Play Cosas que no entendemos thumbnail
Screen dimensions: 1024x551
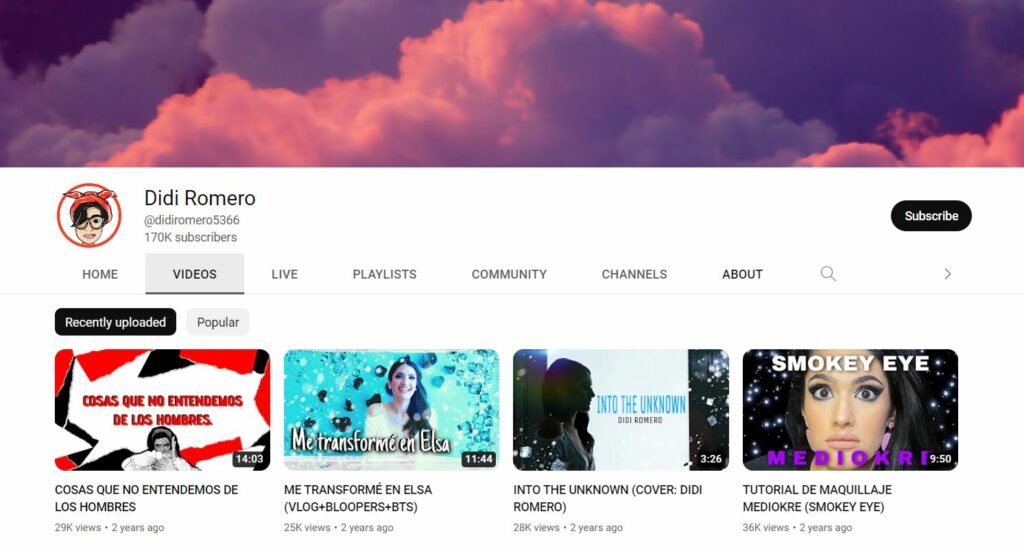coord(162,410)
